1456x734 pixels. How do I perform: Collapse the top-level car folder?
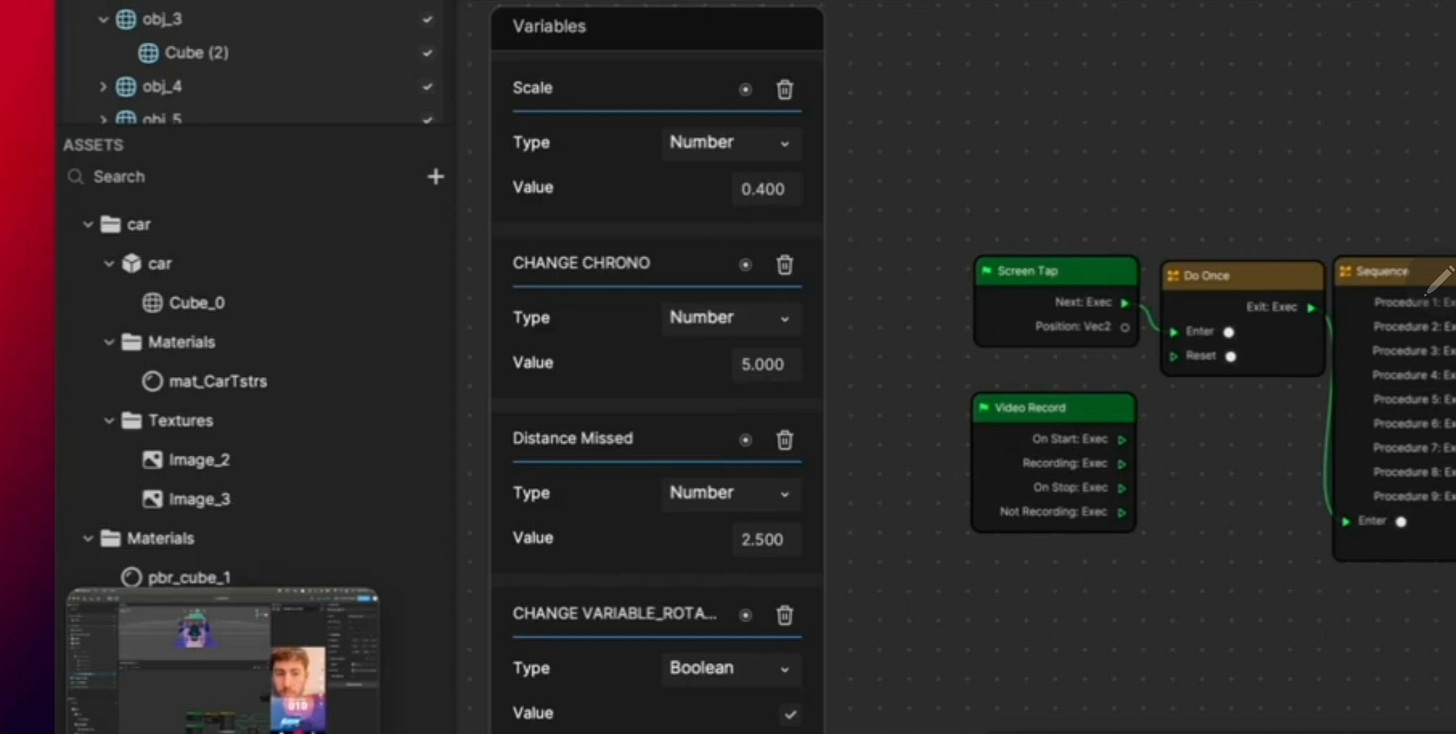tap(88, 225)
